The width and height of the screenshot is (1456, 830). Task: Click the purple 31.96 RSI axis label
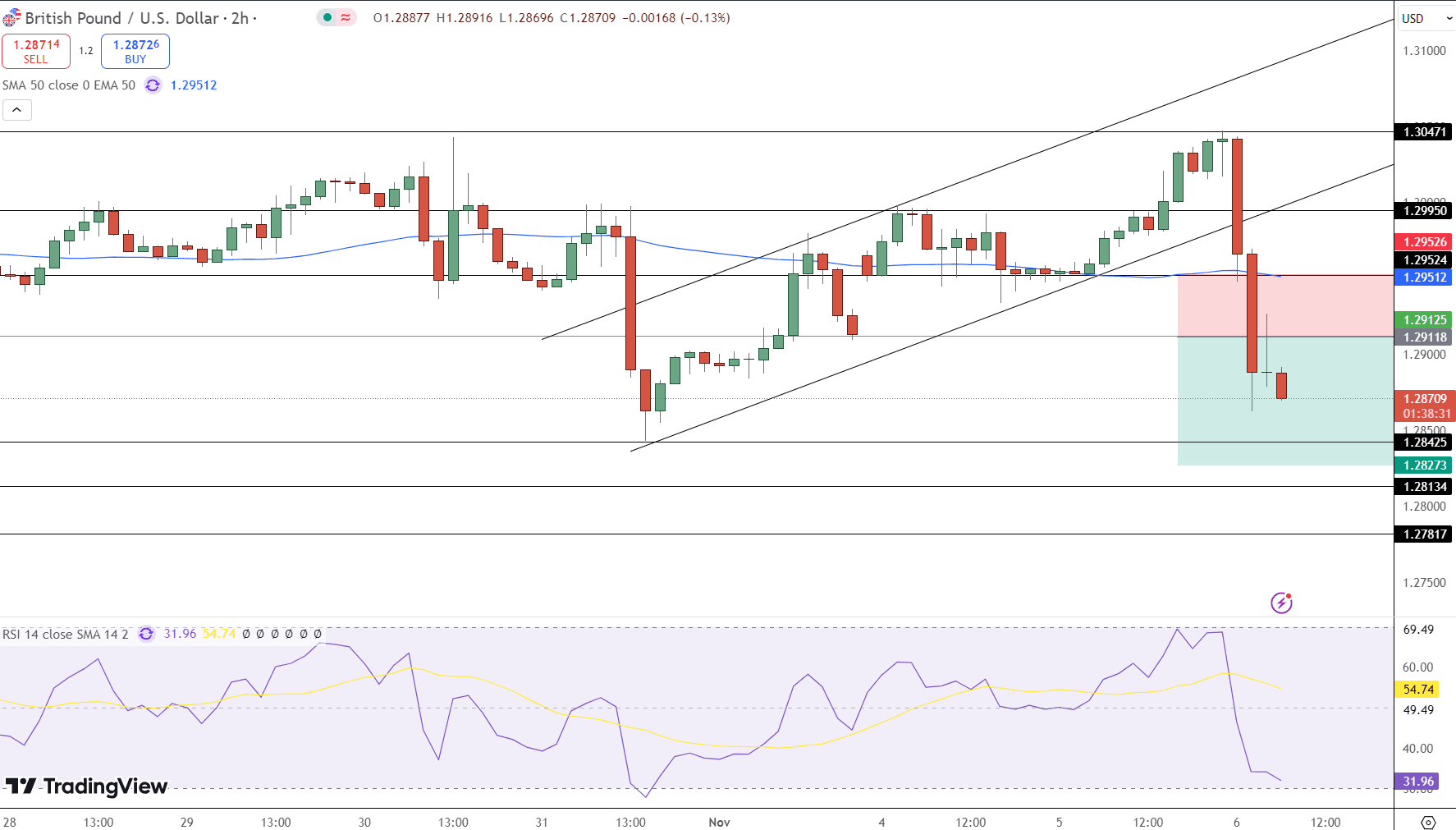(1417, 782)
